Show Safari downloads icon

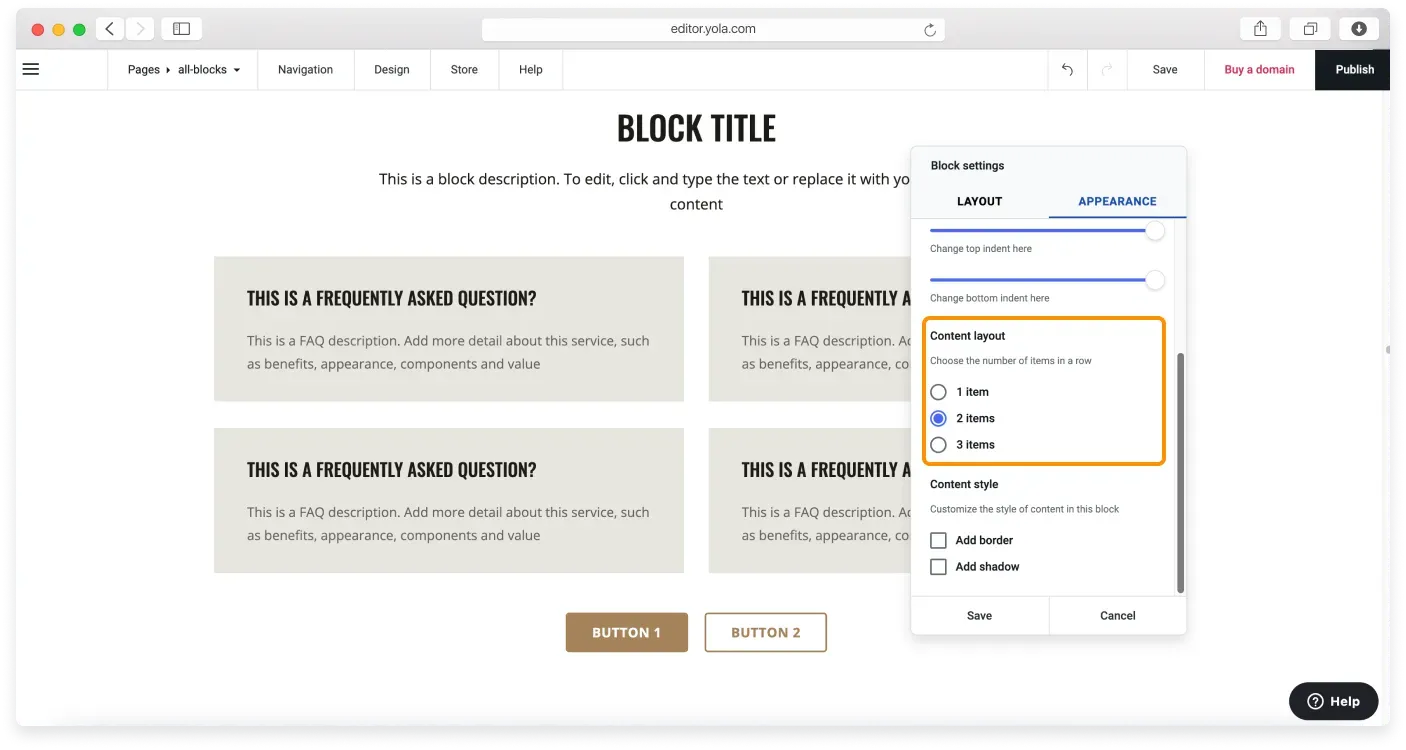[1359, 29]
